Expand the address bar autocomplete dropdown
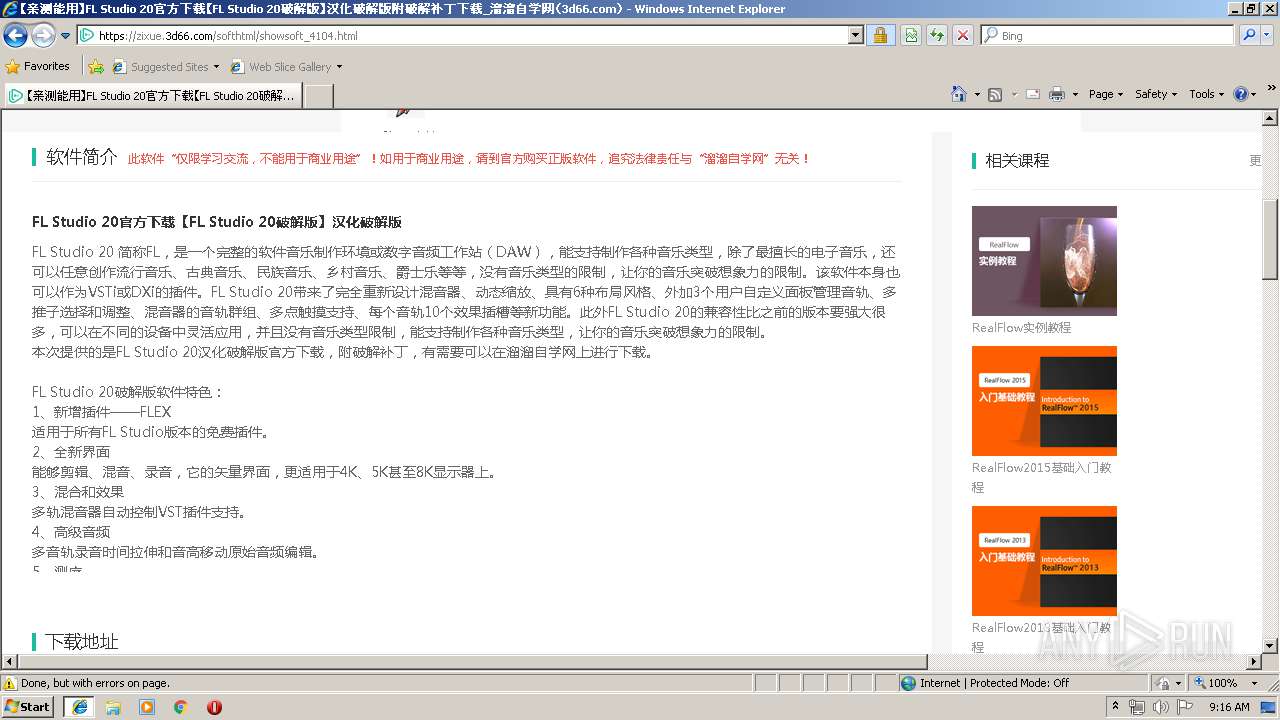 855,35
